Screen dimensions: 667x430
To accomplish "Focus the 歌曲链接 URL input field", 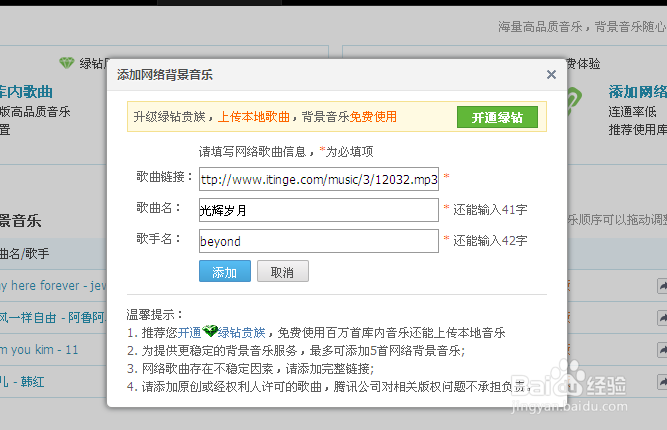I will [x=319, y=179].
